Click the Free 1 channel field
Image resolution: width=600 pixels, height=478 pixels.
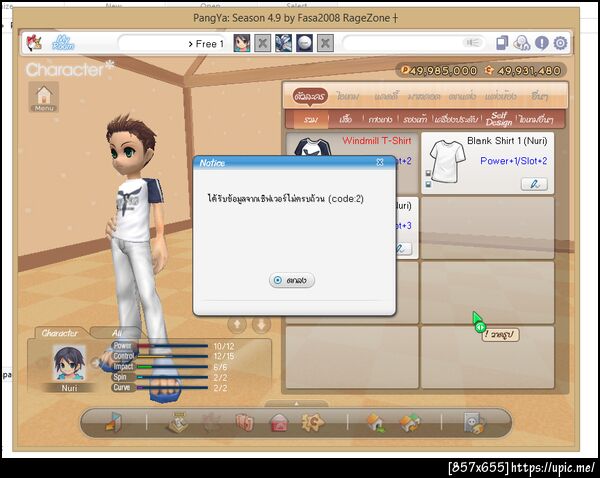click(171, 43)
